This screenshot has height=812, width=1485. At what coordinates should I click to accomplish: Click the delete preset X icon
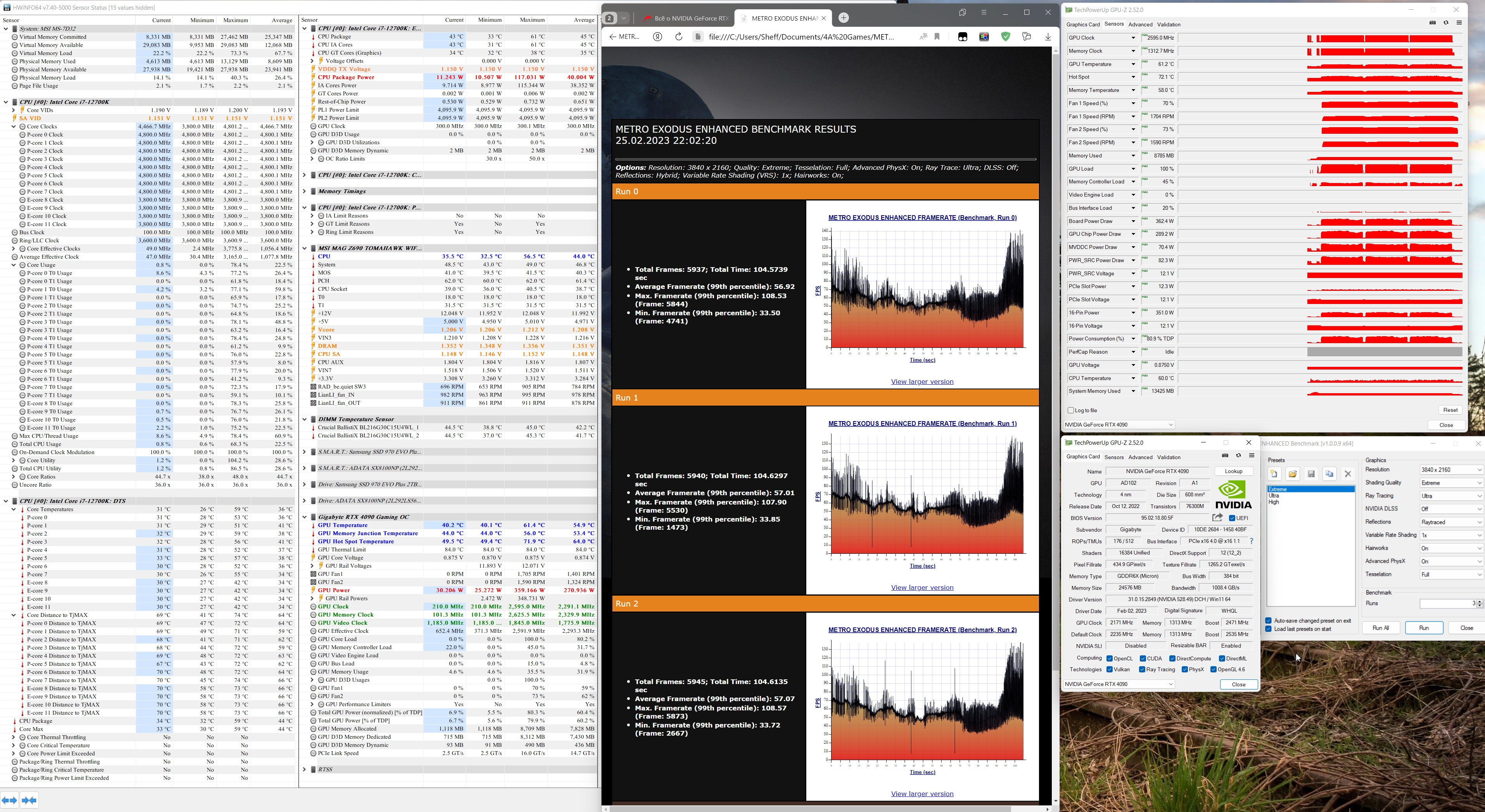coord(1348,474)
